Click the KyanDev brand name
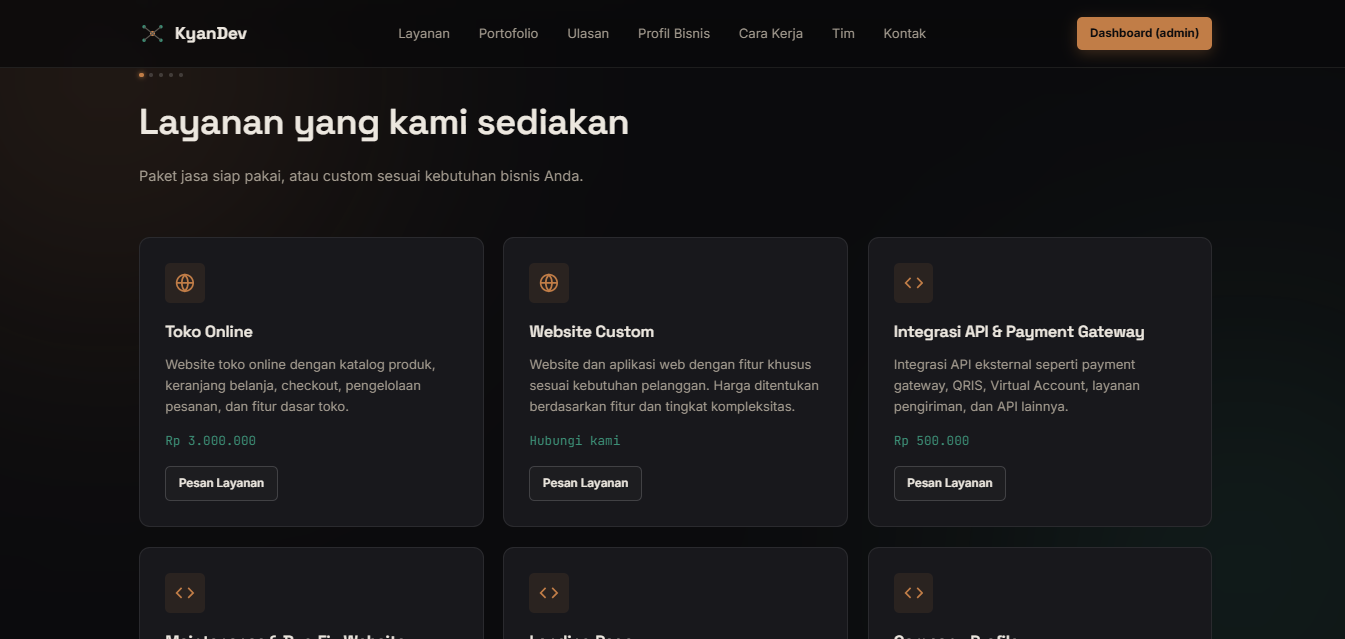The width and height of the screenshot is (1345, 639). 211,33
